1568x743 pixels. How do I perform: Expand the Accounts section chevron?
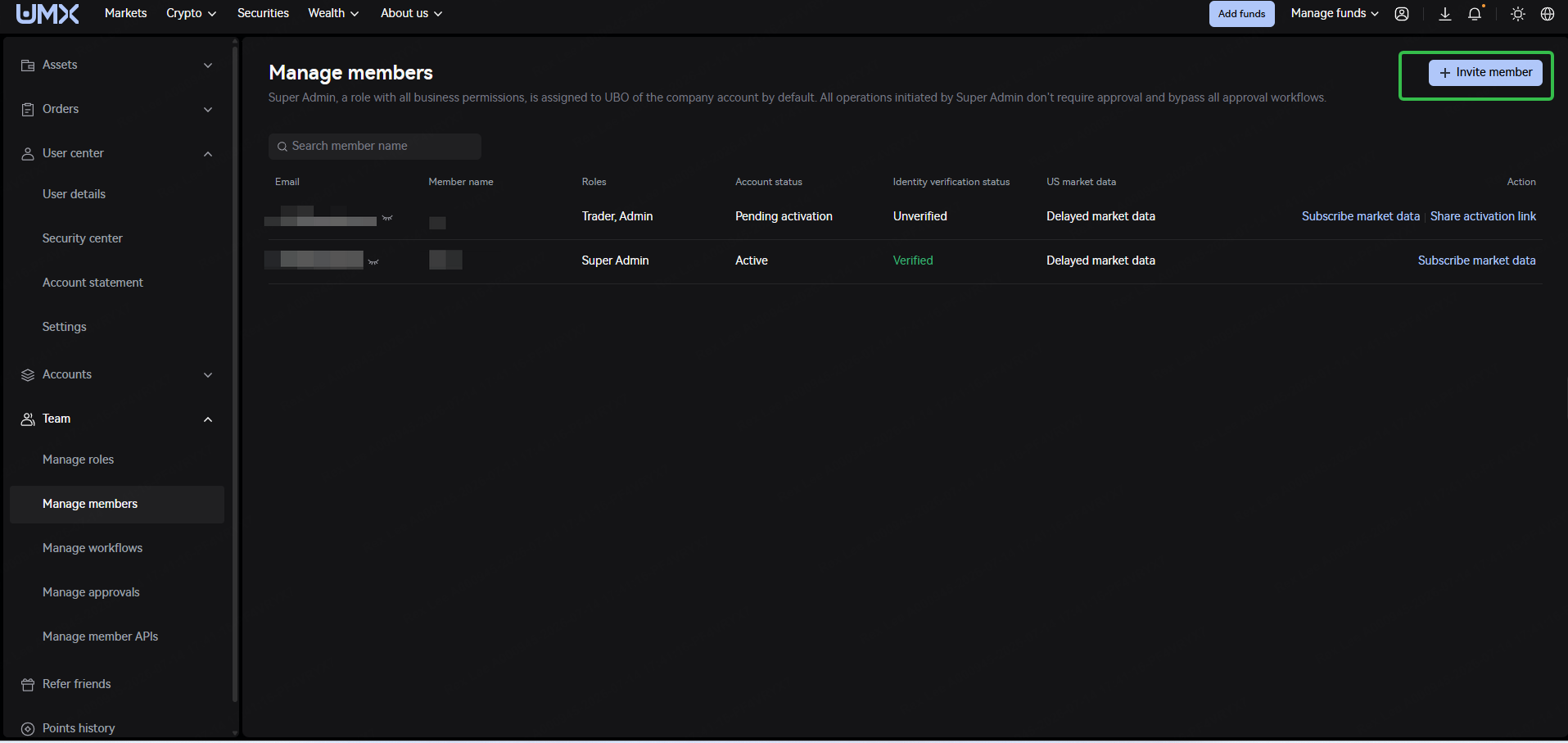pos(208,375)
